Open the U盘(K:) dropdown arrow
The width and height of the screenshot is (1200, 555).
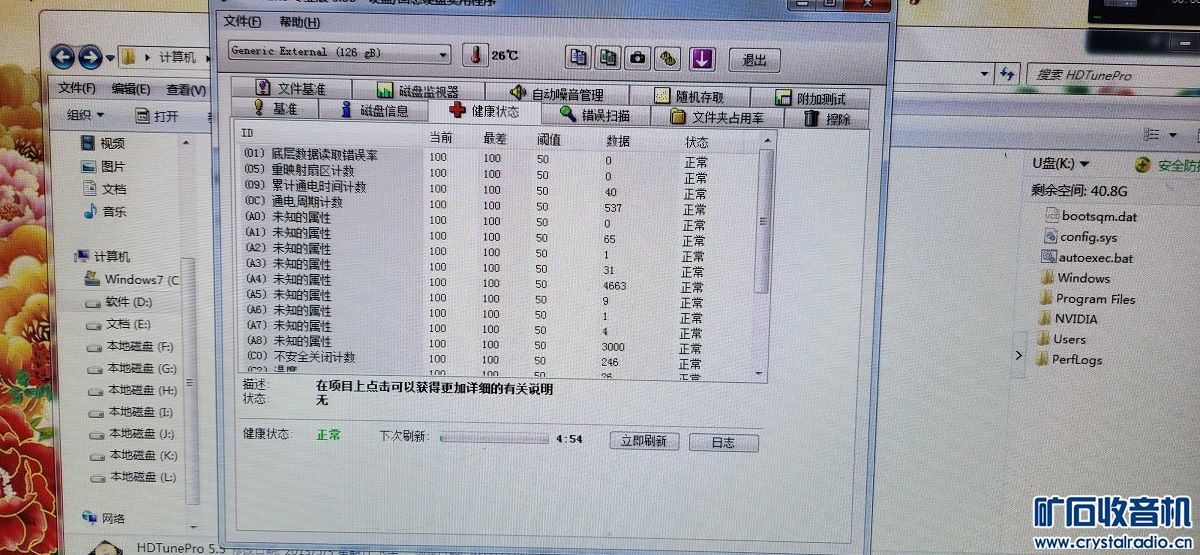1084,164
